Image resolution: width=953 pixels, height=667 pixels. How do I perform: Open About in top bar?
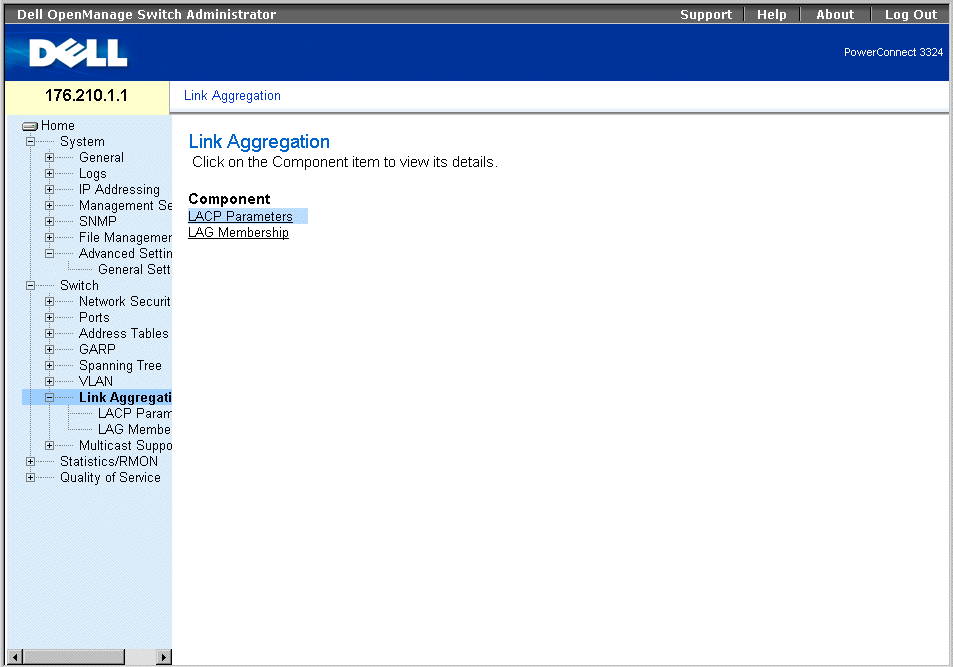835,15
